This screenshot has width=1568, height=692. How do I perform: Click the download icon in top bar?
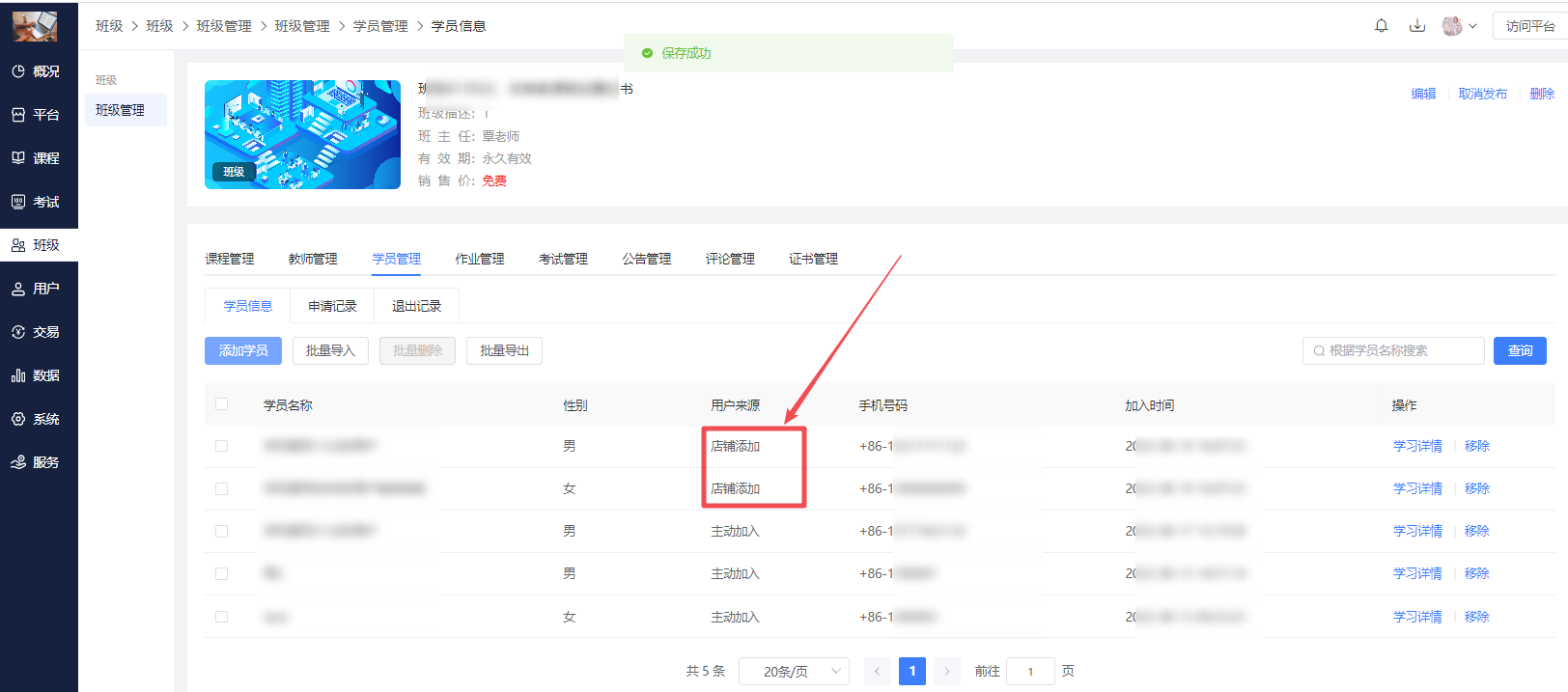click(1417, 26)
